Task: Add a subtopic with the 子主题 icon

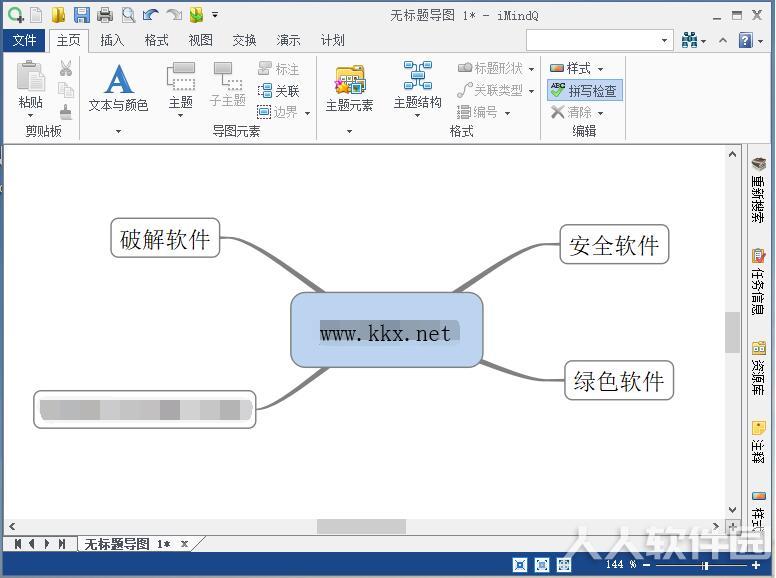Action: (x=228, y=75)
